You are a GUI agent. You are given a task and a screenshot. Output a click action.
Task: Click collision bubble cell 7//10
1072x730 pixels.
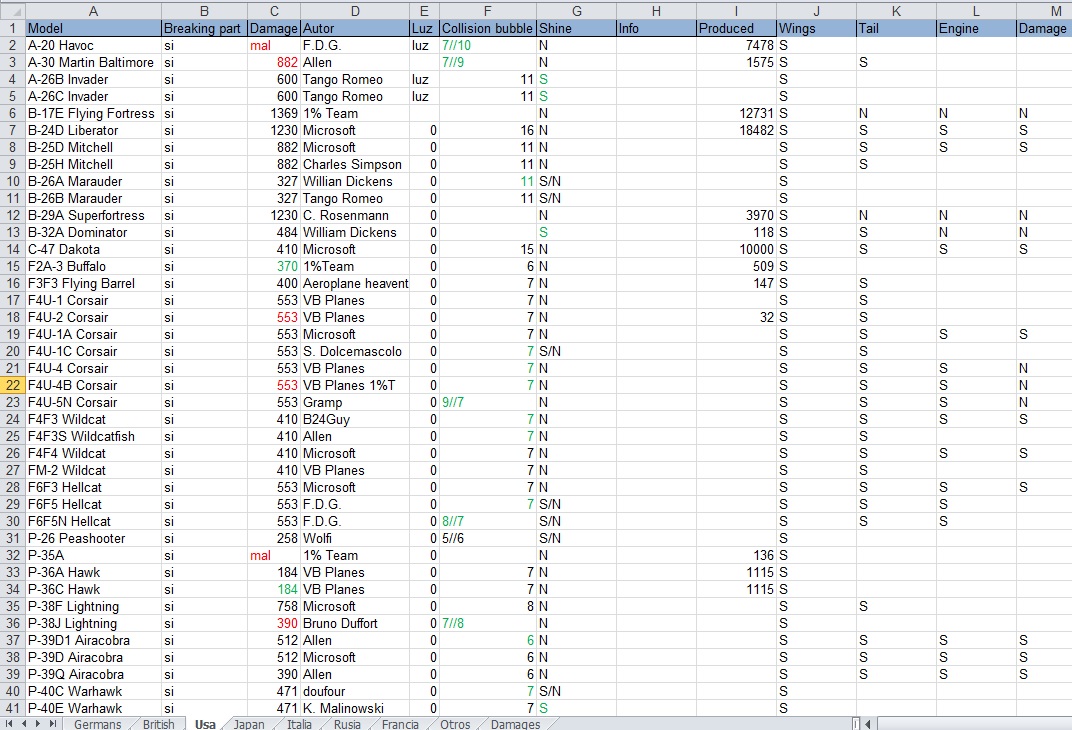pos(487,45)
